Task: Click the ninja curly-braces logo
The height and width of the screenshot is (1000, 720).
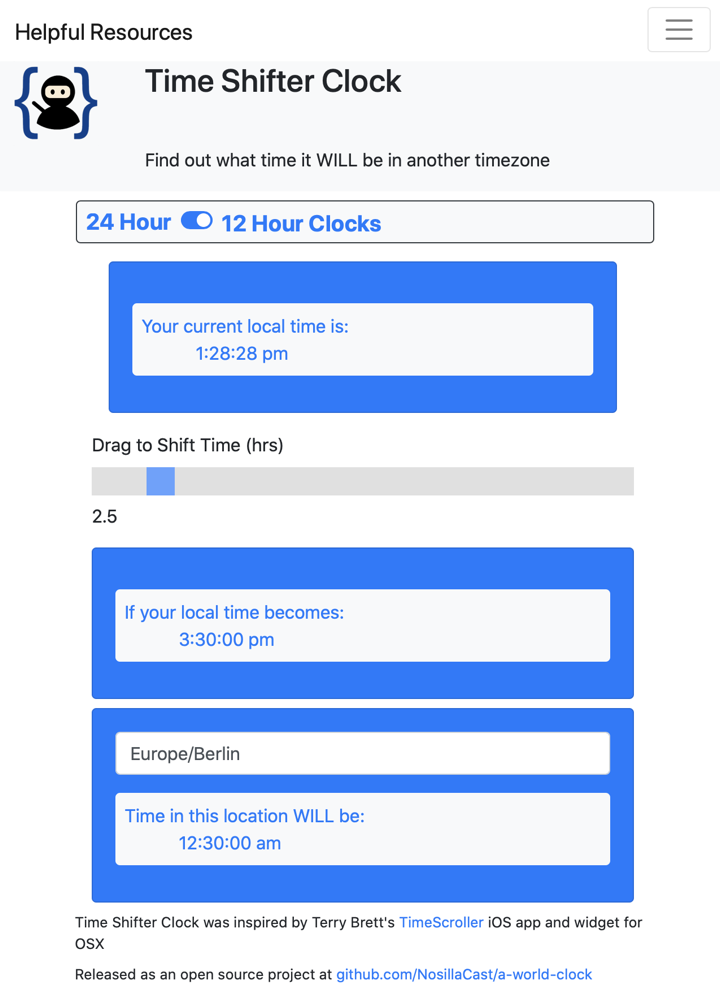Action: [56, 103]
